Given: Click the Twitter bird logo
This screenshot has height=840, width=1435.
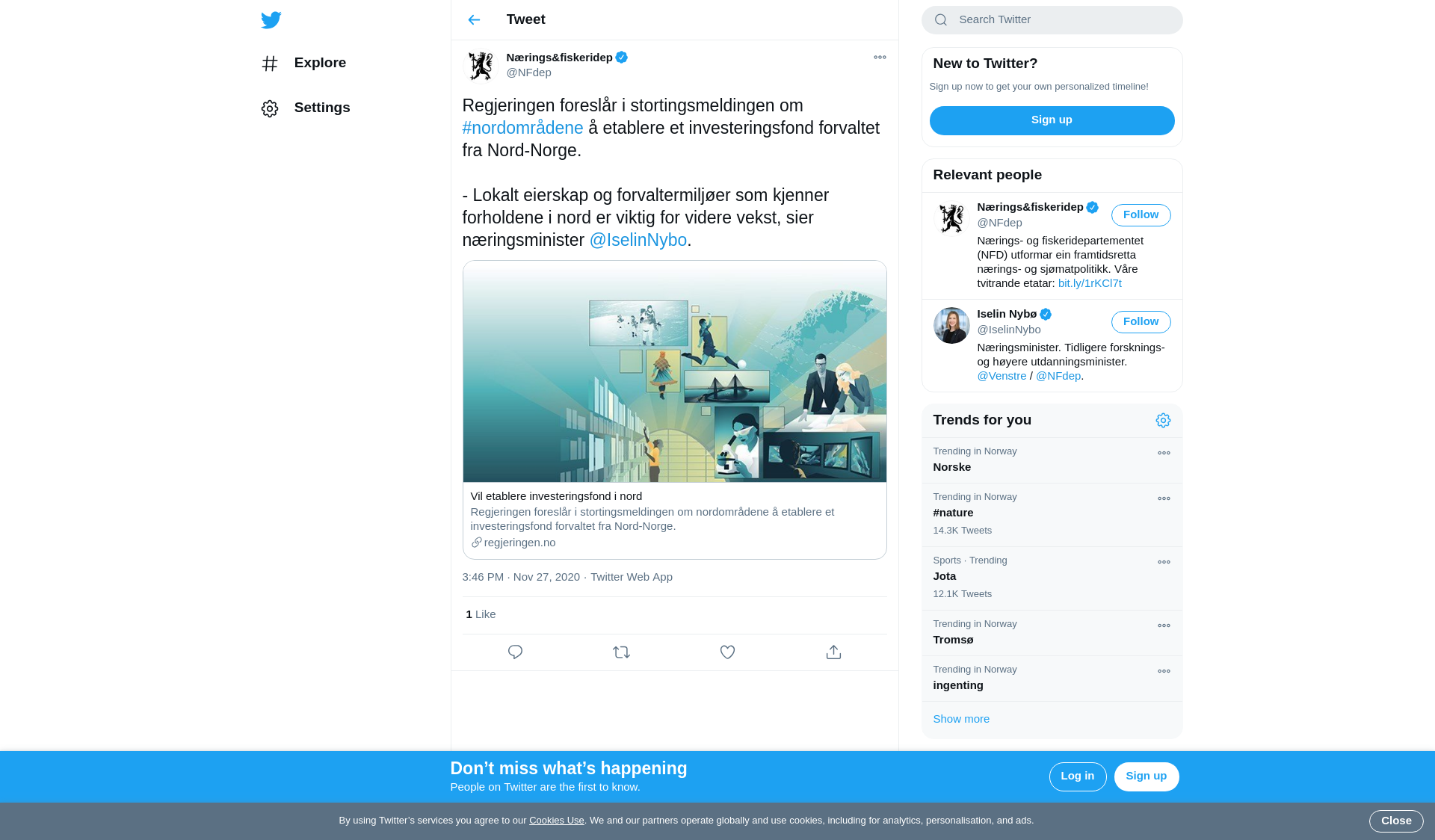Looking at the screenshot, I should click(x=271, y=20).
